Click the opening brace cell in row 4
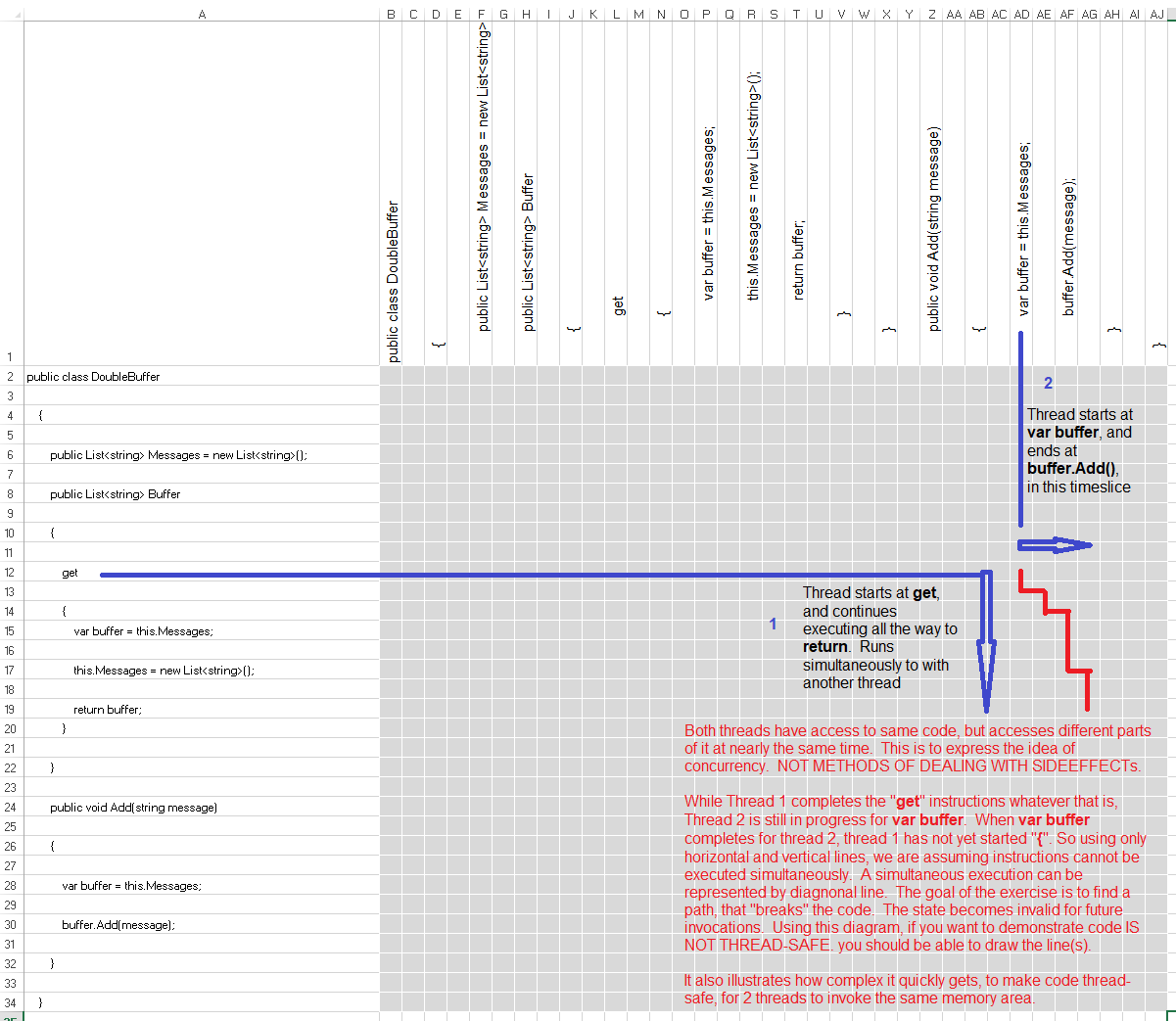Screen dimensions: 1176x1021 coord(202,415)
